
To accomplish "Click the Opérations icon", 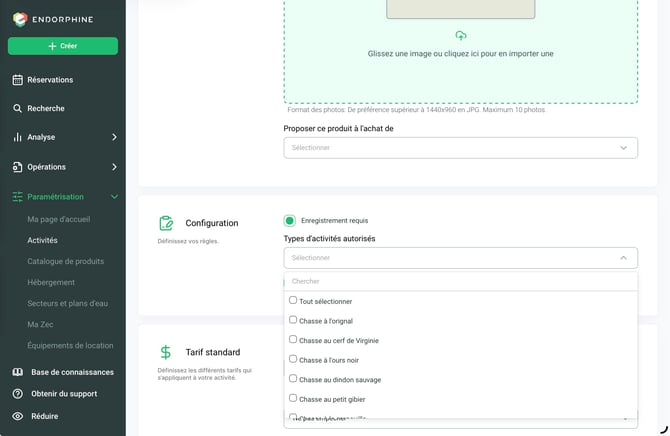I will [x=18, y=167].
